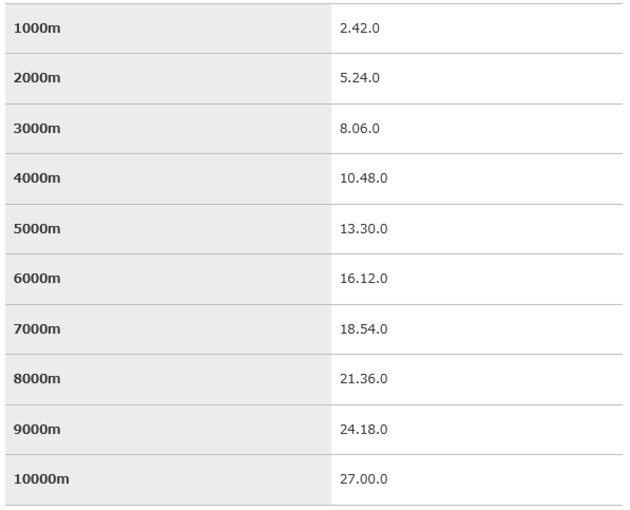Click the 24.18.0 time value
Screen dimensions: 630x510
363,429
